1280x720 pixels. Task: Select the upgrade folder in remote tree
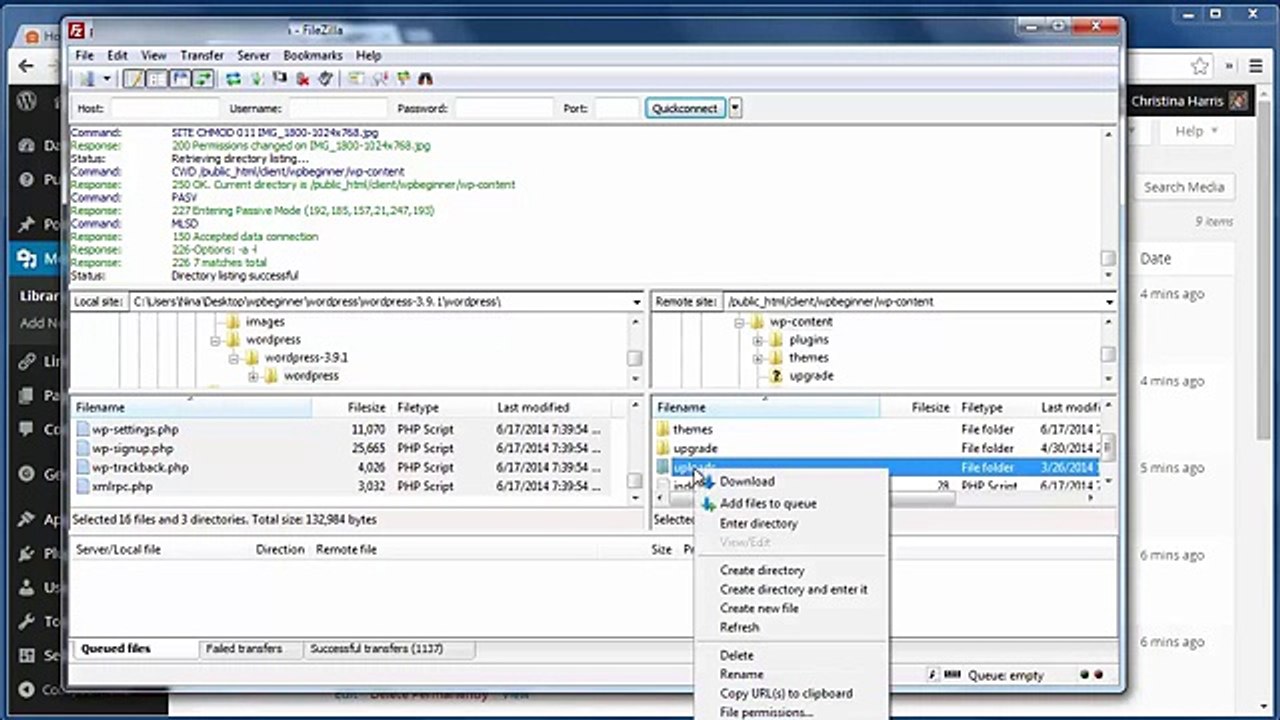(811, 376)
